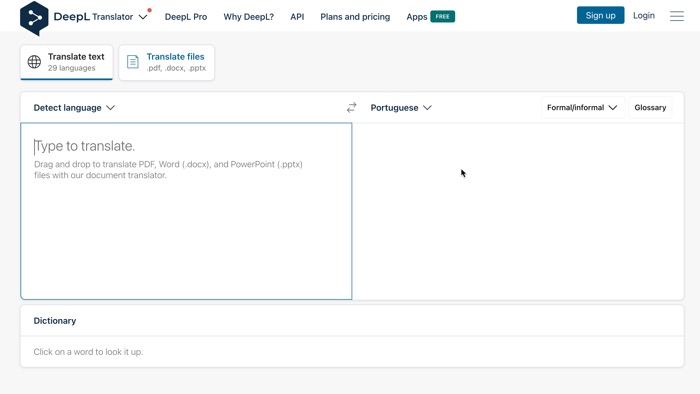Click the green FREE badge

click(x=442, y=17)
